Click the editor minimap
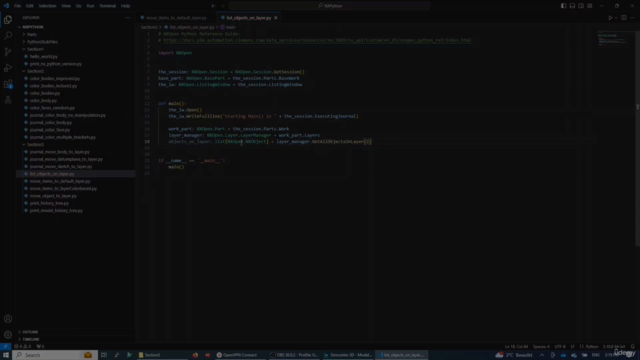 [x=612, y=39]
